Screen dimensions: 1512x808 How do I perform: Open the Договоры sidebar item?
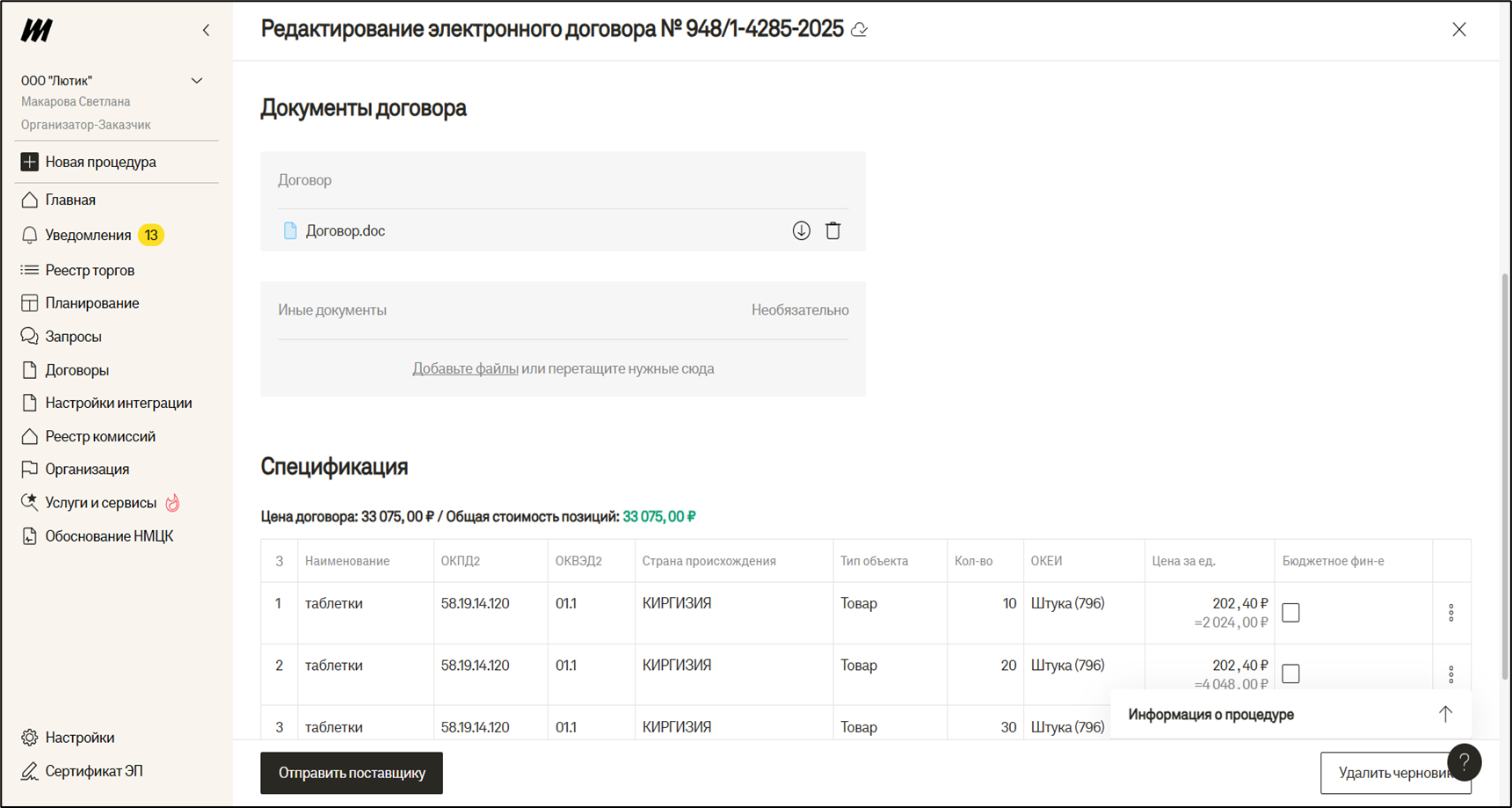pyautogui.click(x=77, y=370)
